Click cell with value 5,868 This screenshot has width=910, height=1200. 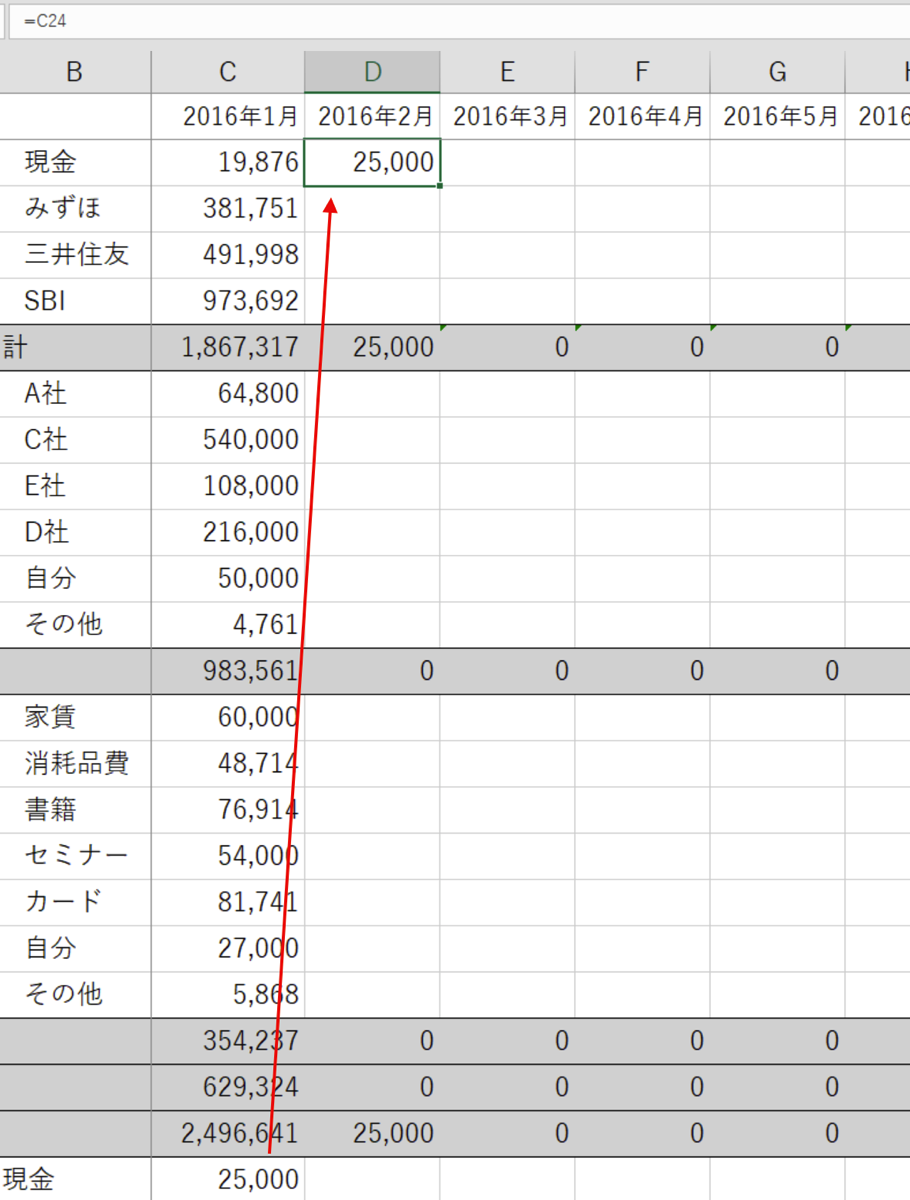228,994
